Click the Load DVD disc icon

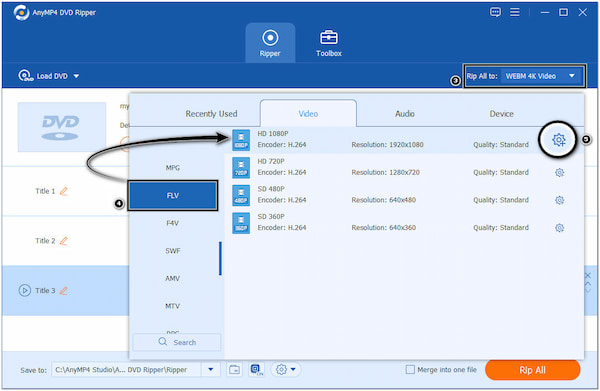[x=25, y=76]
